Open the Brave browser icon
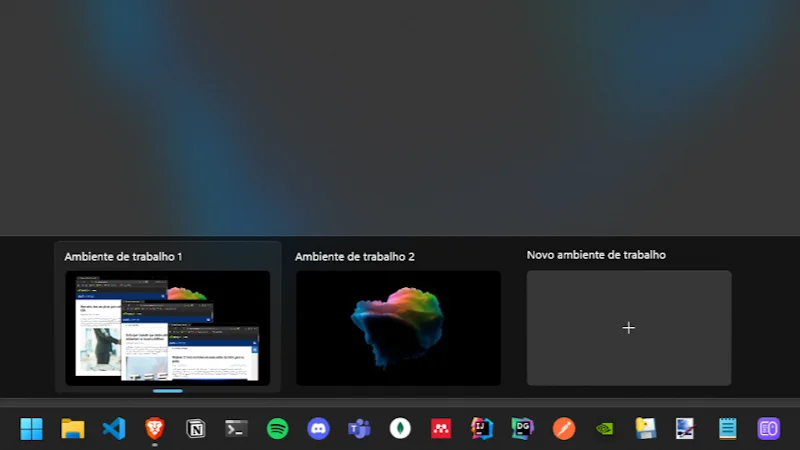This screenshot has height=450, width=800. click(x=154, y=429)
